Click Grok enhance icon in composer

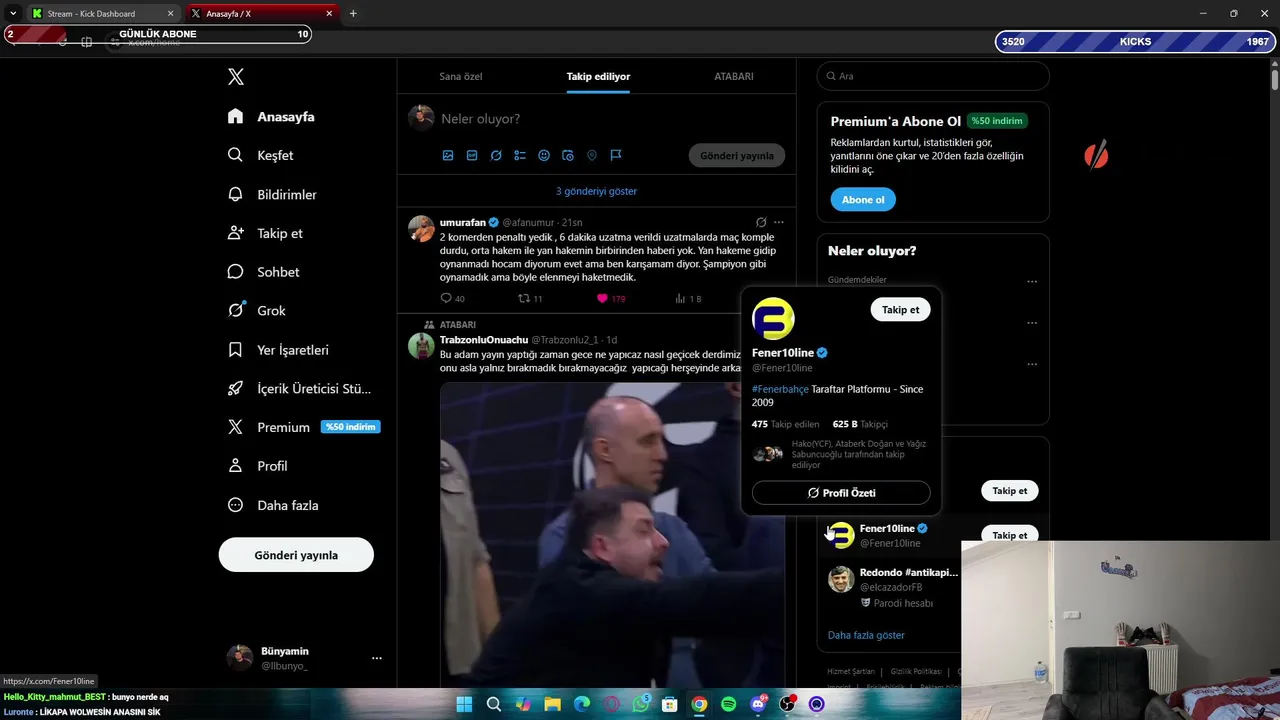[496, 156]
